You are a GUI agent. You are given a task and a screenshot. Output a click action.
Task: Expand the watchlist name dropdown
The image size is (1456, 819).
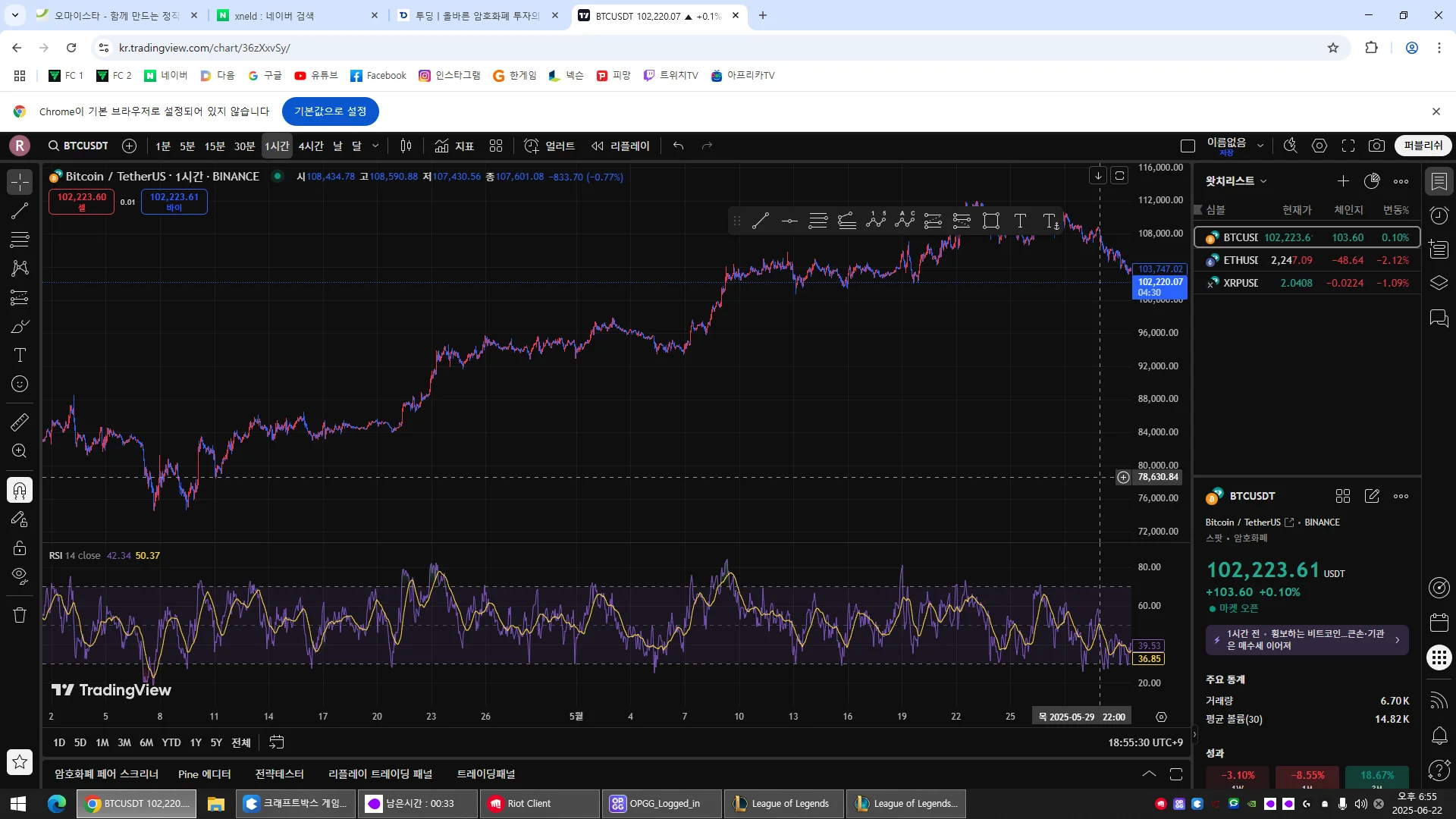tap(1263, 181)
